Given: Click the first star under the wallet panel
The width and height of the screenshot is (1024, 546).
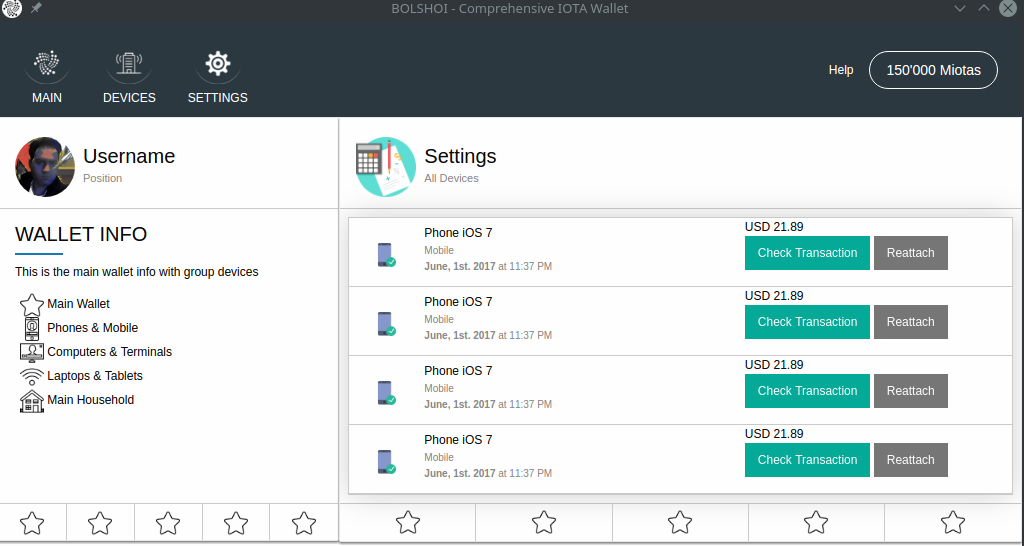Looking at the screenshot, I should (32, 522).
